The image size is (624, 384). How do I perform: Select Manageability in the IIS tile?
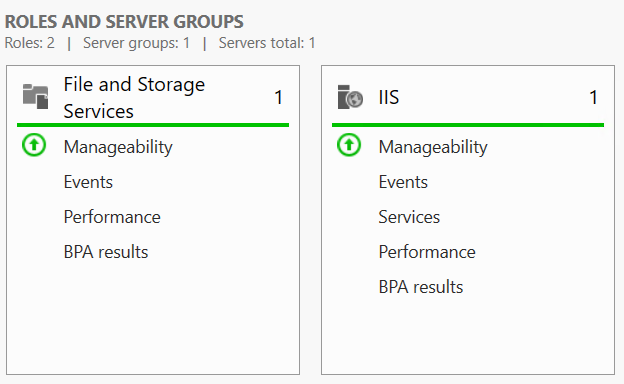click(x=433, y=148)
